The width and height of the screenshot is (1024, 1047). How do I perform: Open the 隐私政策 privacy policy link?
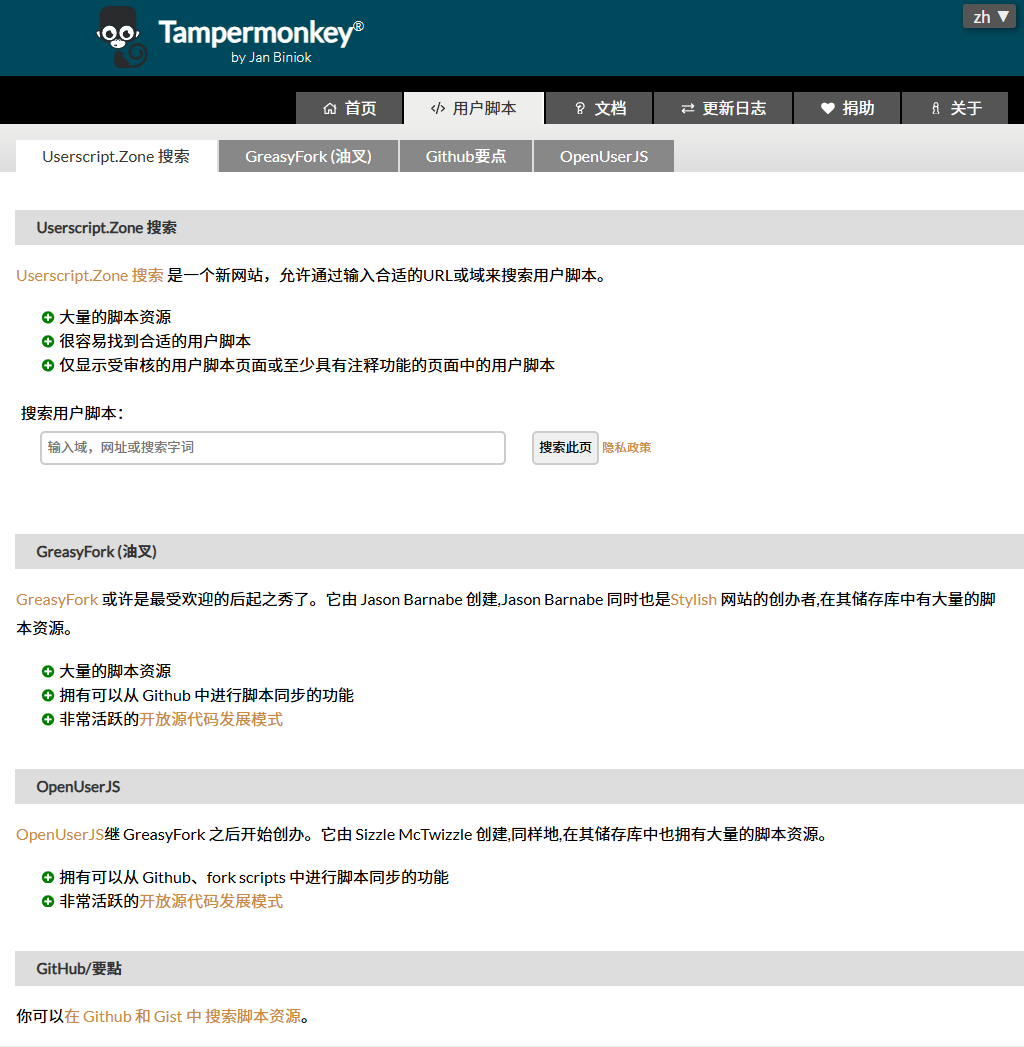tap(627, 448)
